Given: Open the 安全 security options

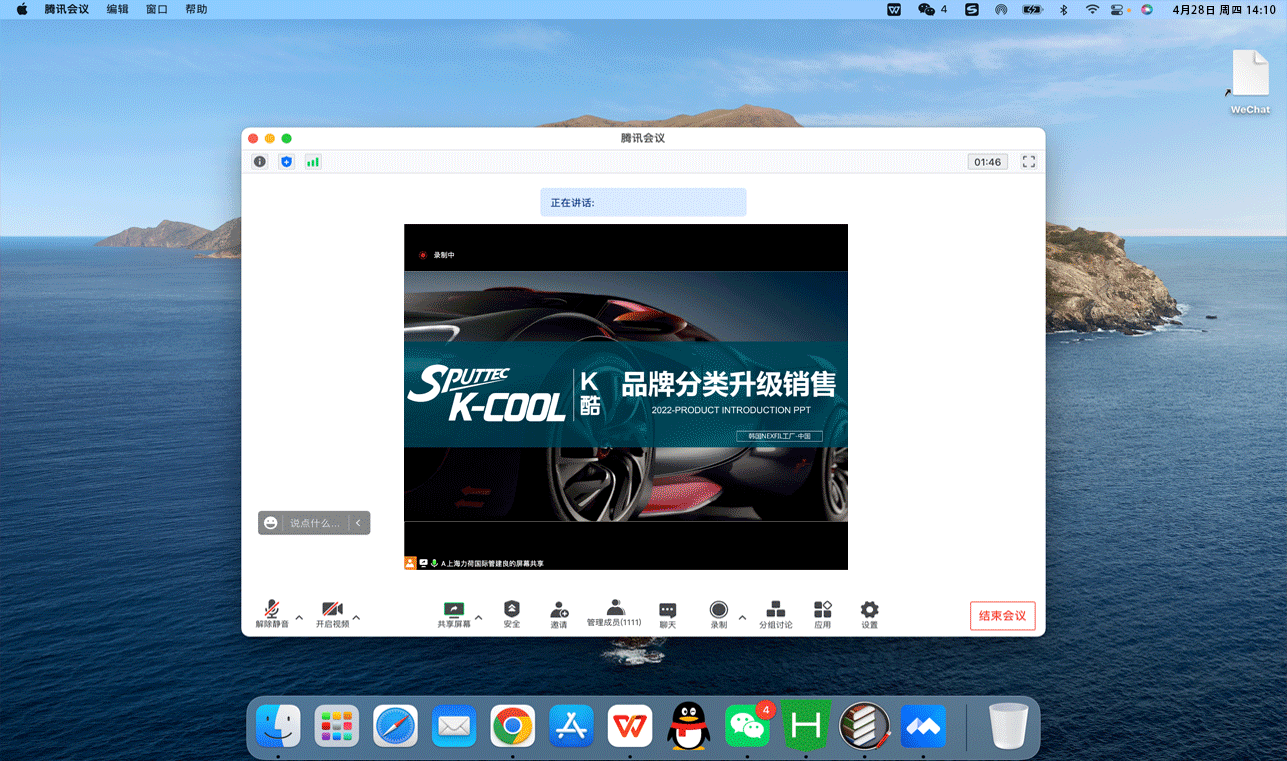Looking at the screenshot, I should tap(512, 614).
